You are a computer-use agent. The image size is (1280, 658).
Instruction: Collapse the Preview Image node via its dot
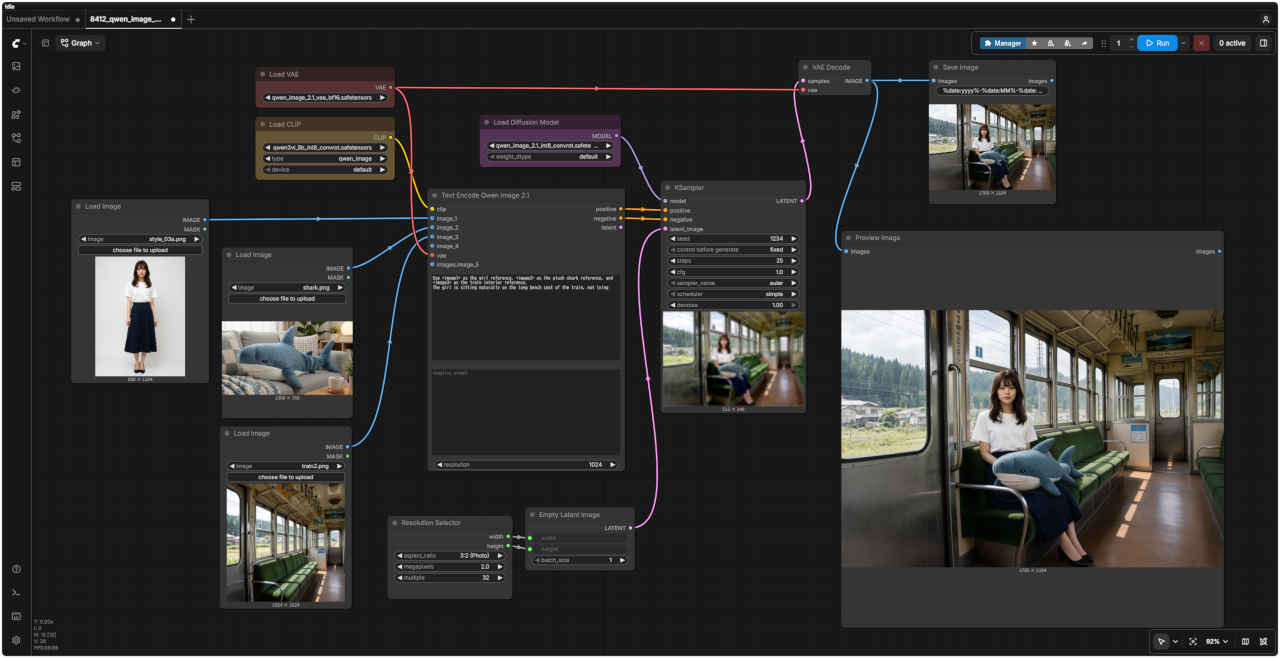click(x=848, y=238)
